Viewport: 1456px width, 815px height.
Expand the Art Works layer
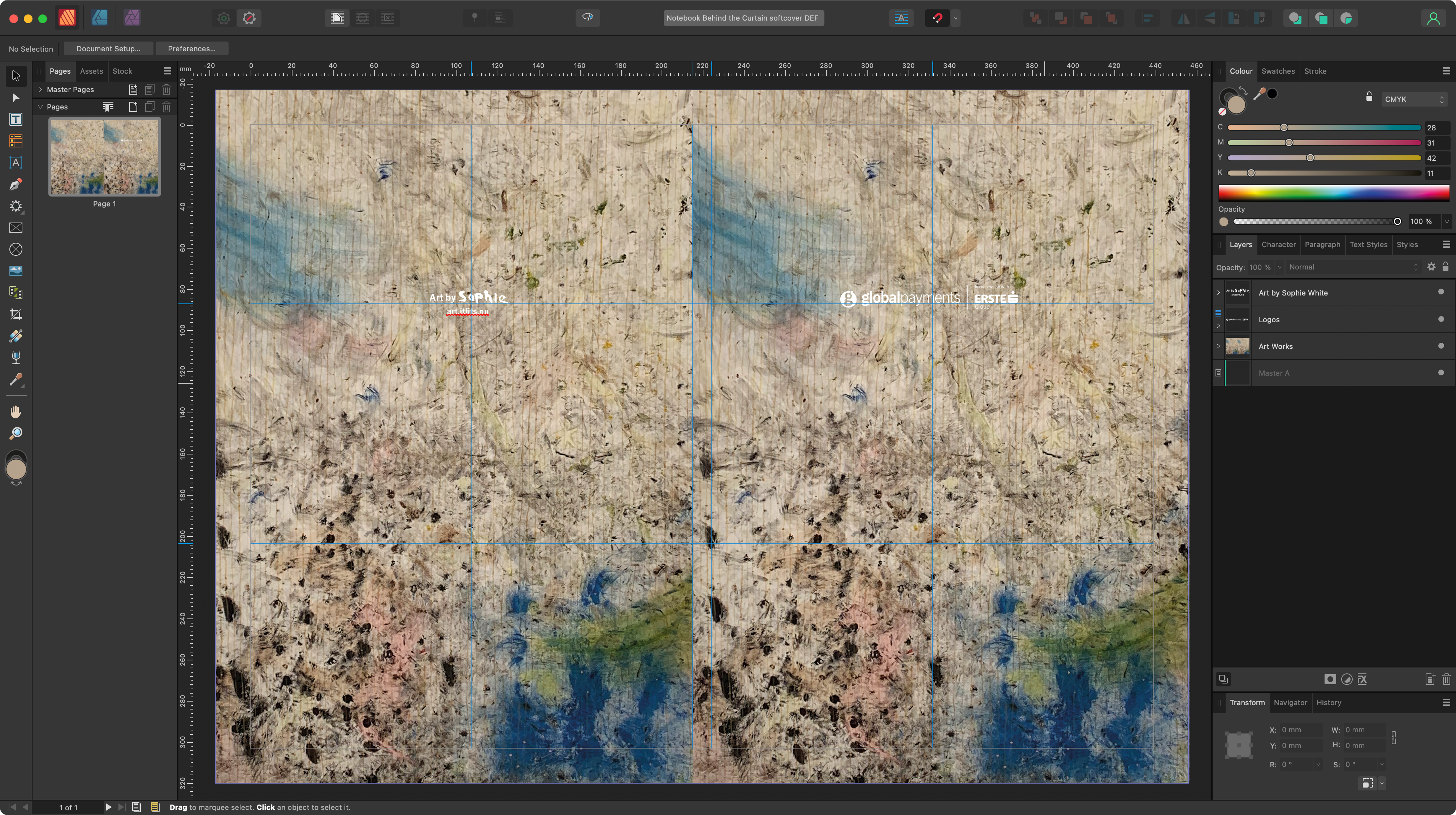pos(1218,346)
